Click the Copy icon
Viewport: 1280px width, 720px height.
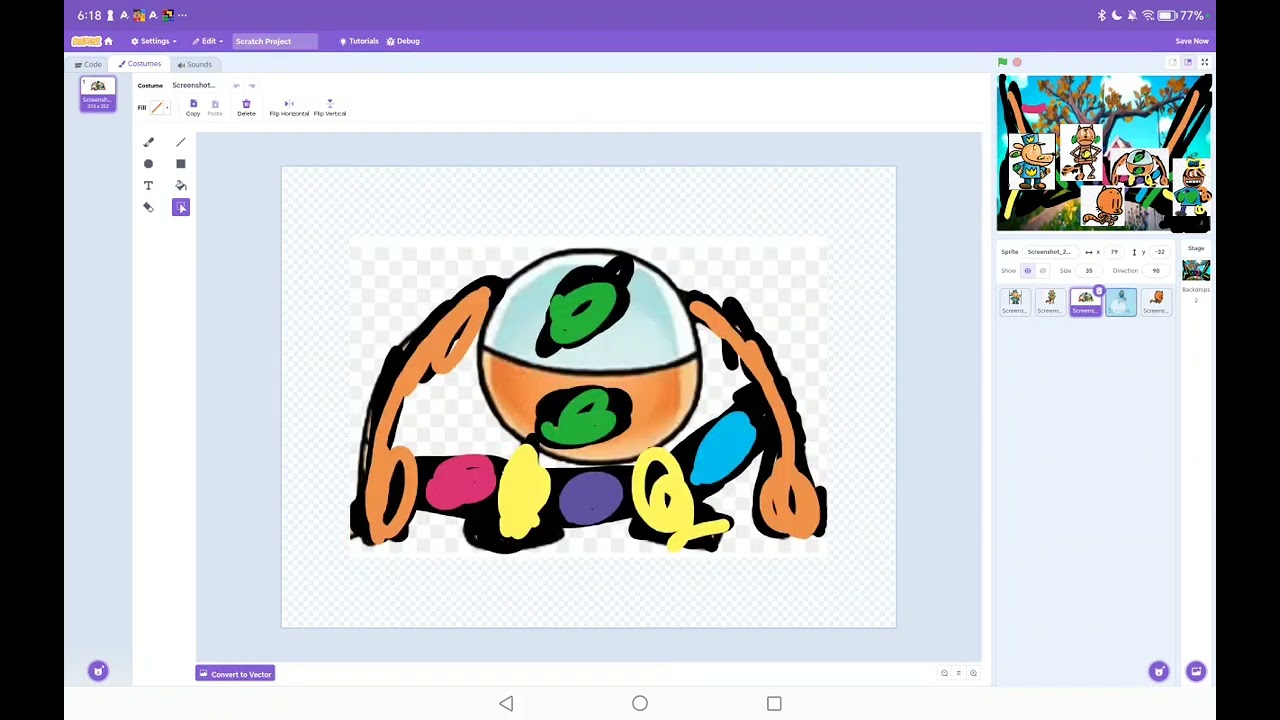point(193,108)
